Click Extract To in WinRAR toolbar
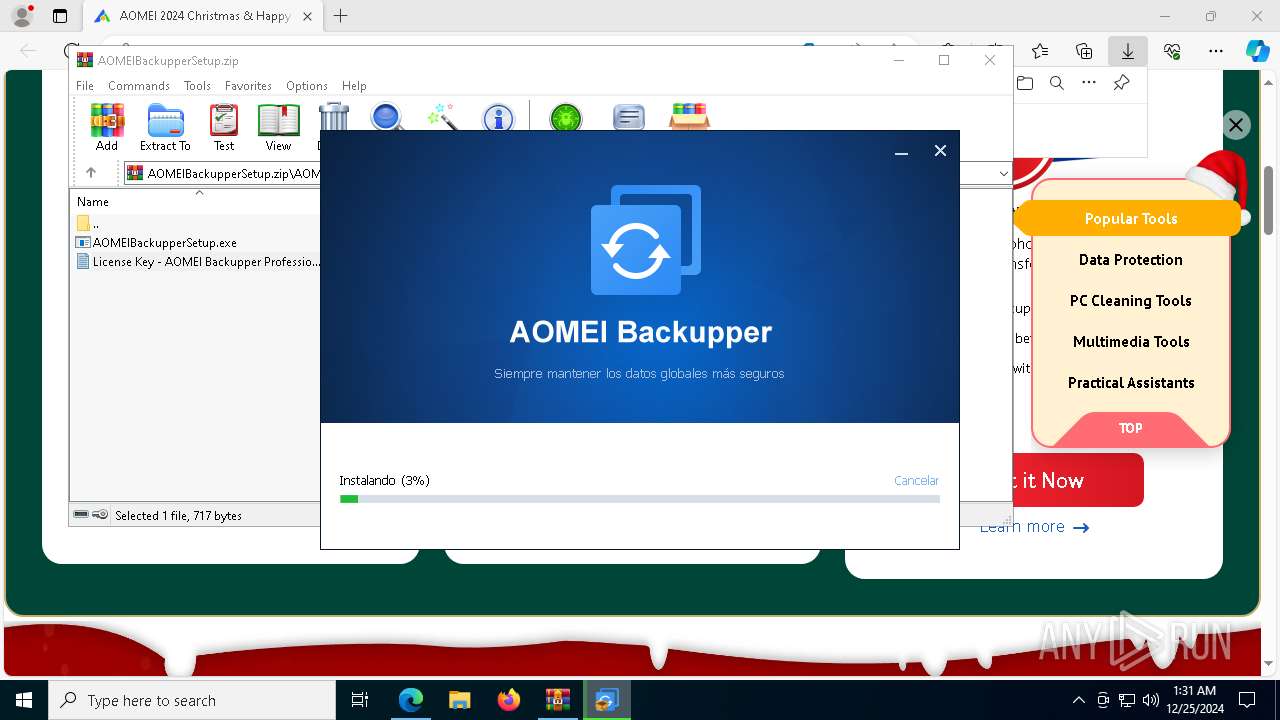This screenshot has width=1280, height=720. coord(165,127)
